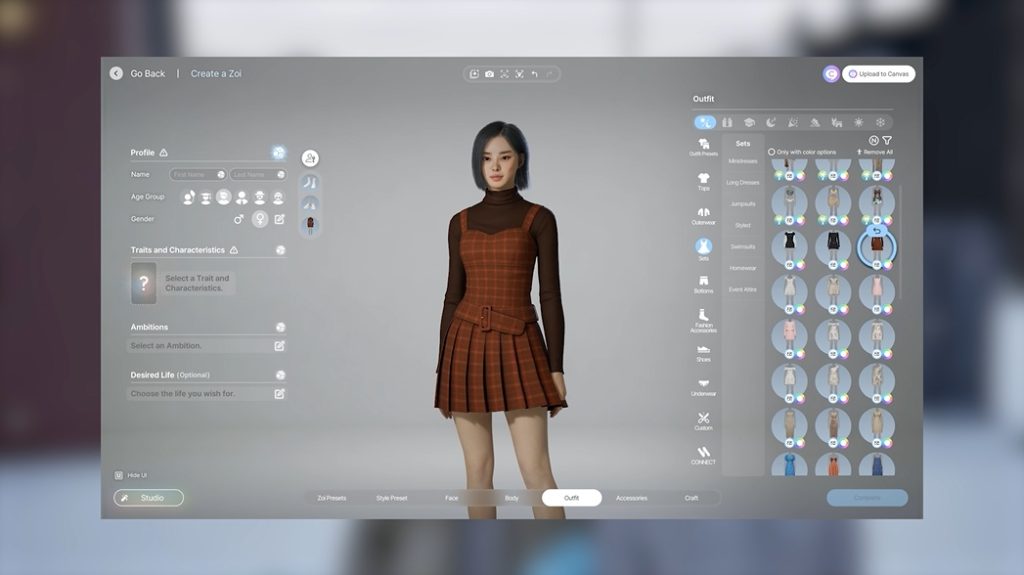Select the winter snowflake outfit category
Screen dimensions: 1024x575
pos(880,122)
